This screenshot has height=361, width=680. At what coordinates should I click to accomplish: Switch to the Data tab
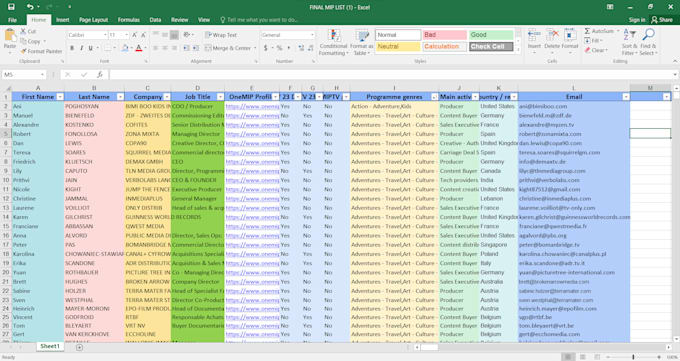pyautogui.click(x=155, y=20)
